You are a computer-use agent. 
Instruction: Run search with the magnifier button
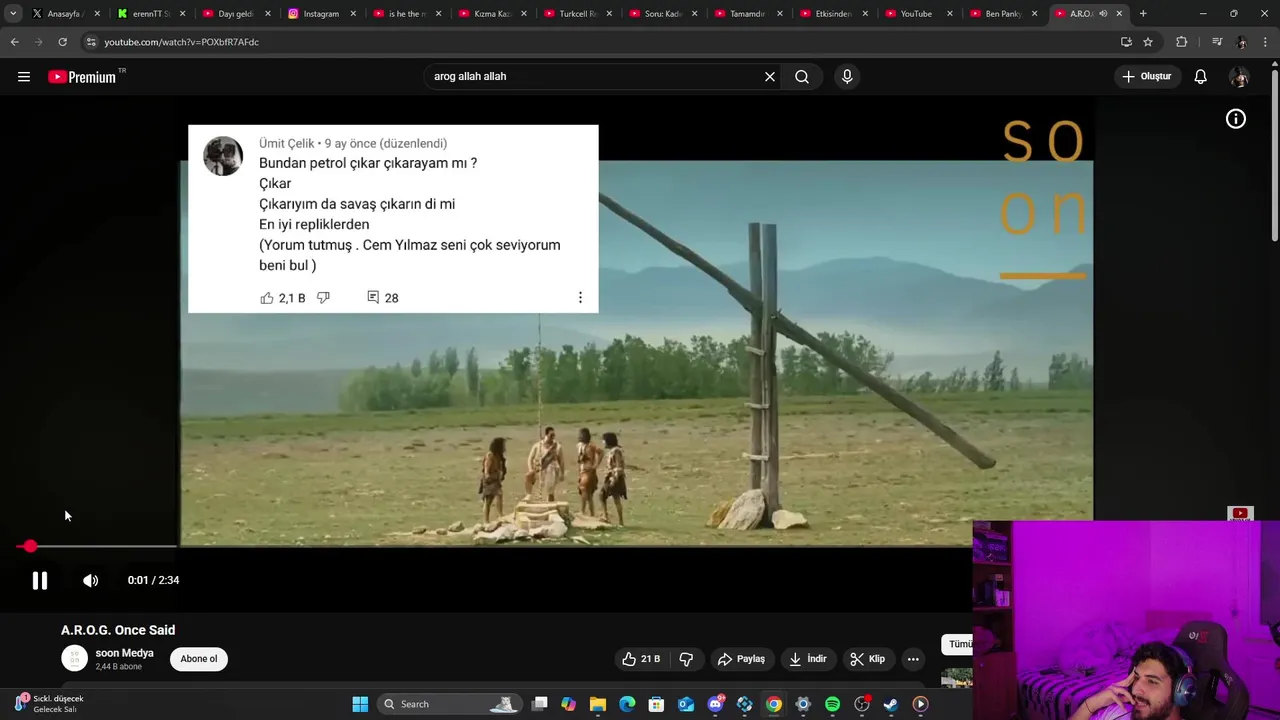802,76
